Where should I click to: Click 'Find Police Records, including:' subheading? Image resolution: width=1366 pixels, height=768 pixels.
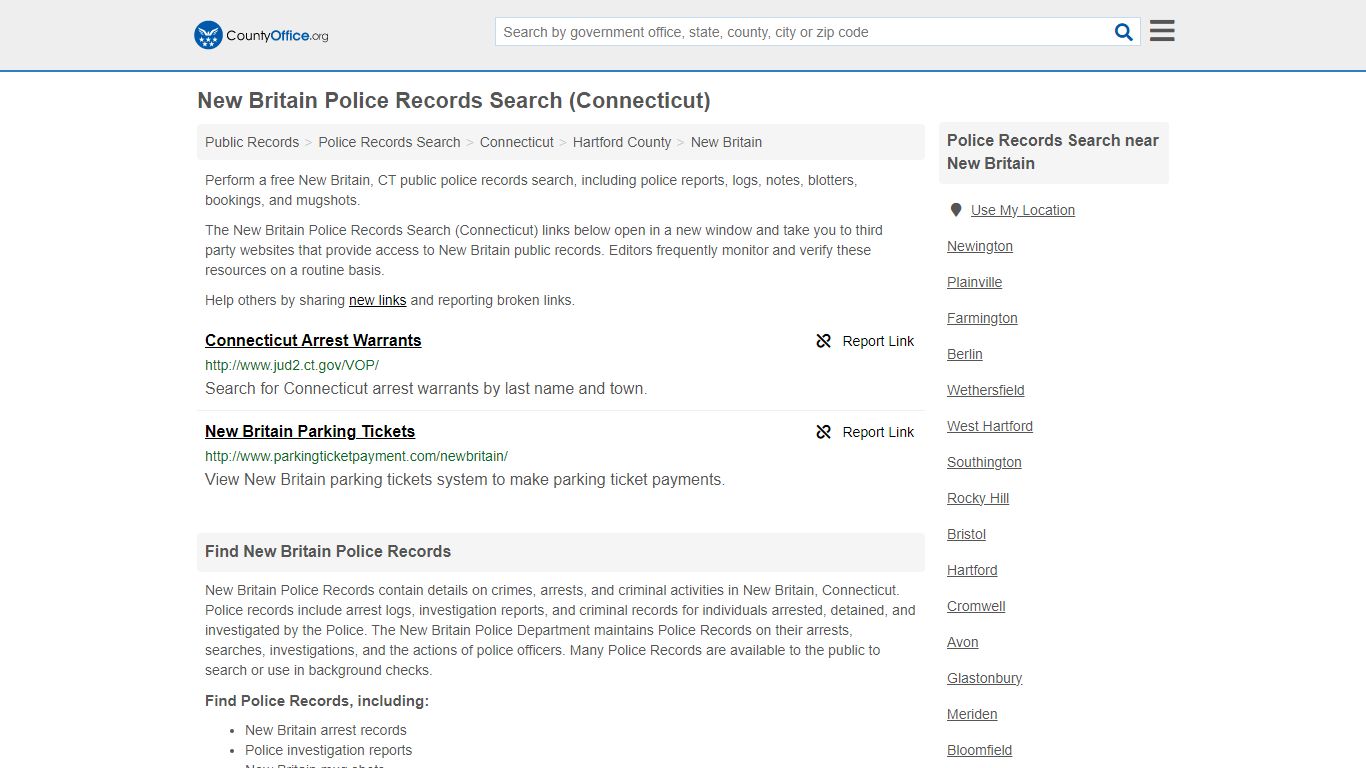pos(317,701)
